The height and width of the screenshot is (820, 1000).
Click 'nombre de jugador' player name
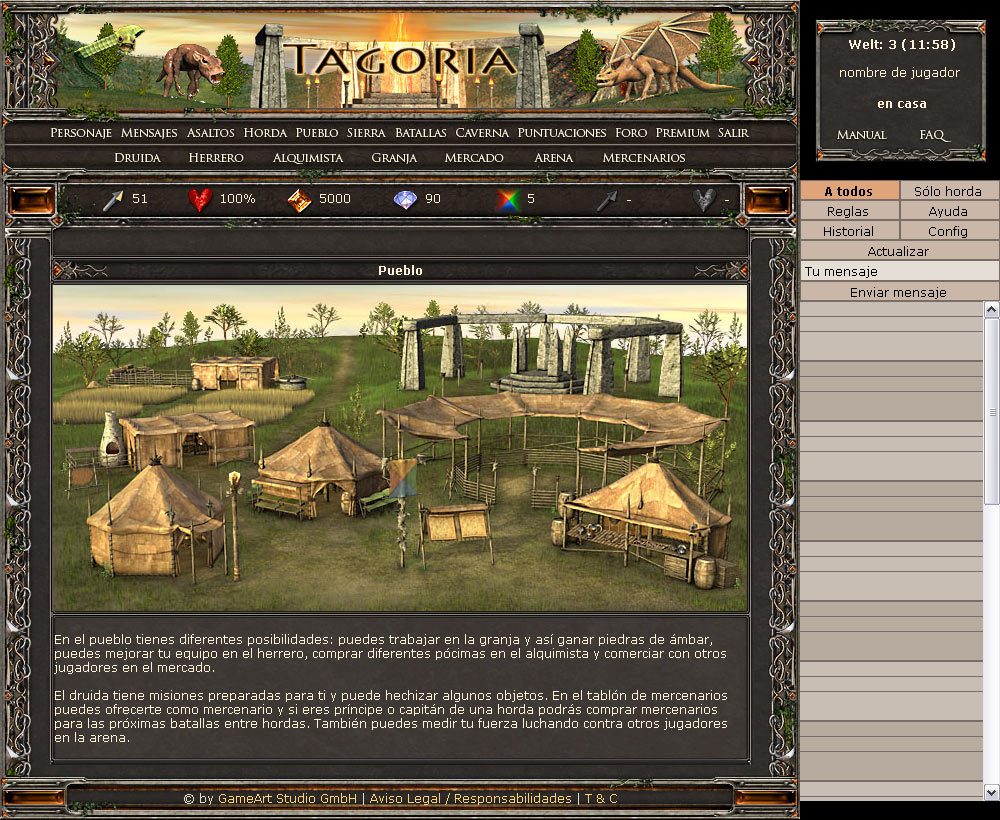pos(899,73)
